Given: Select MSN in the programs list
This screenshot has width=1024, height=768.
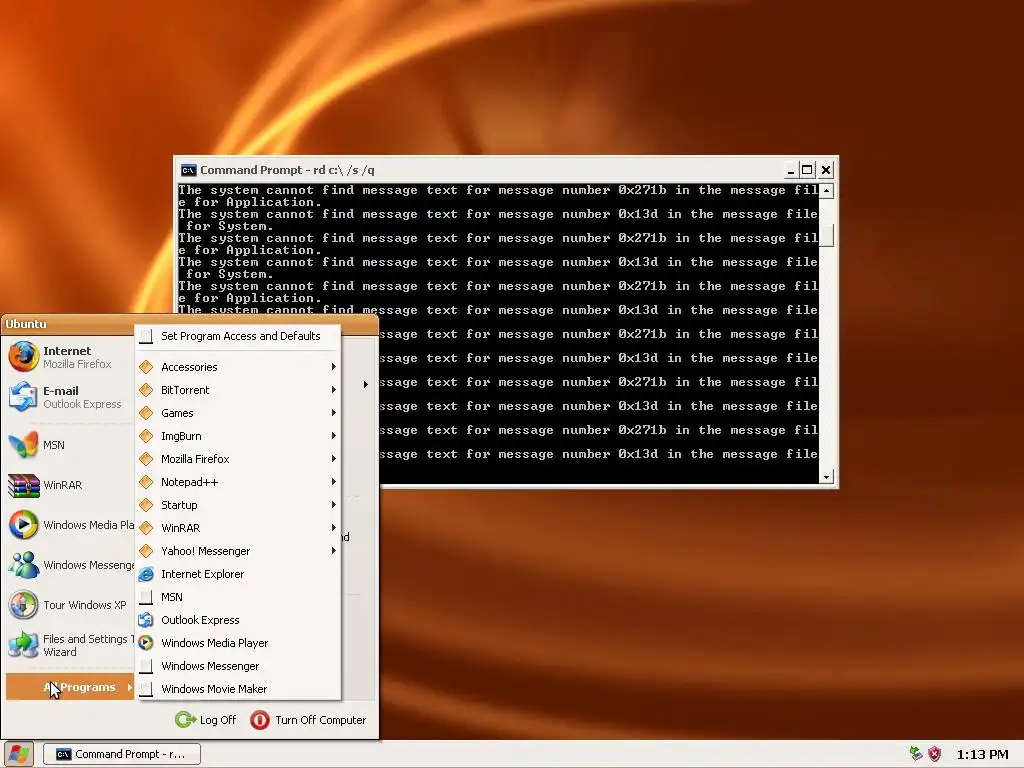Looking at the screenshot, I should [238, 597].
